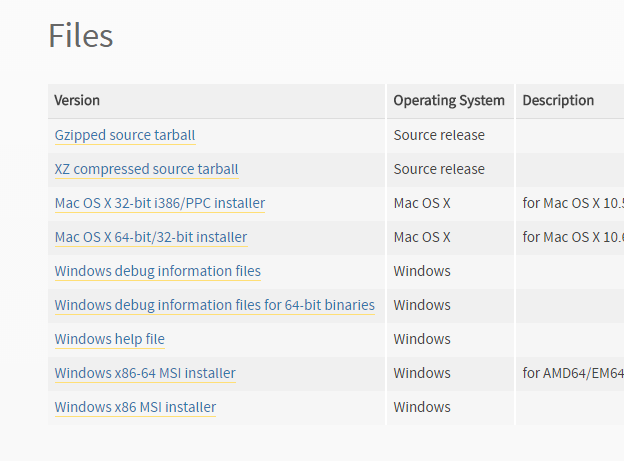Open debug information files for 64-bit binaries
This screenshot has width=624, height=461.
(215, 305)
